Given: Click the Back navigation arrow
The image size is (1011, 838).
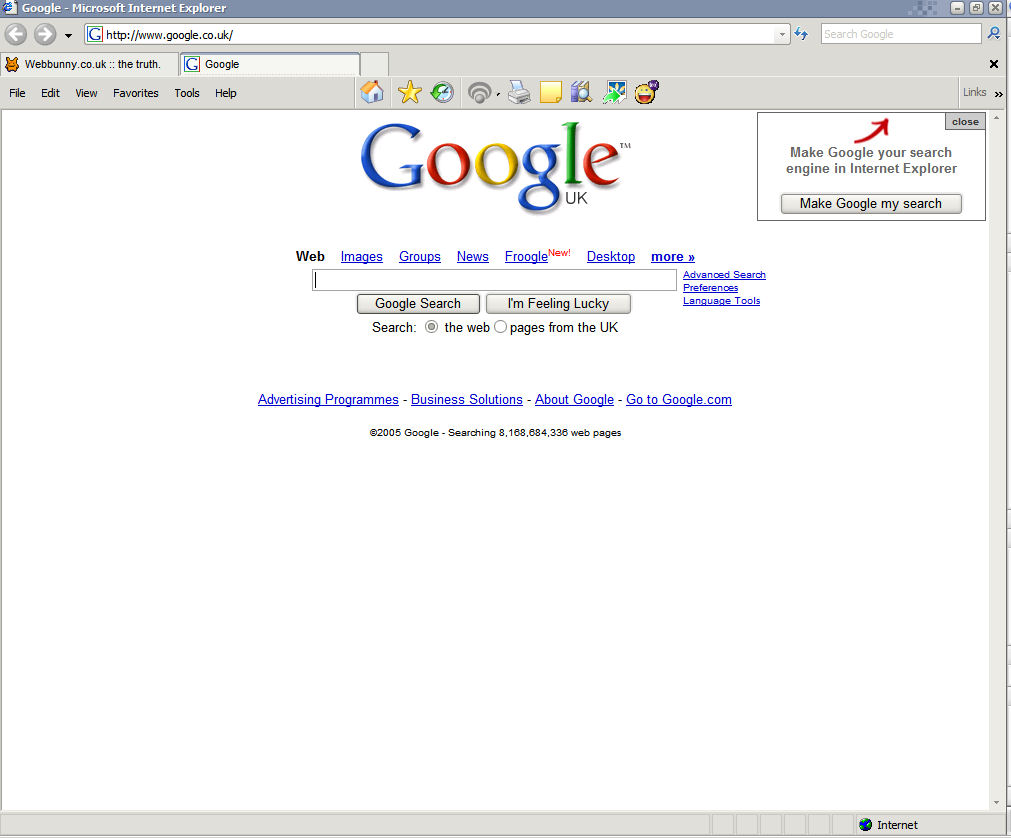Looking at the screenshot, I should click(x=16, y=35).
